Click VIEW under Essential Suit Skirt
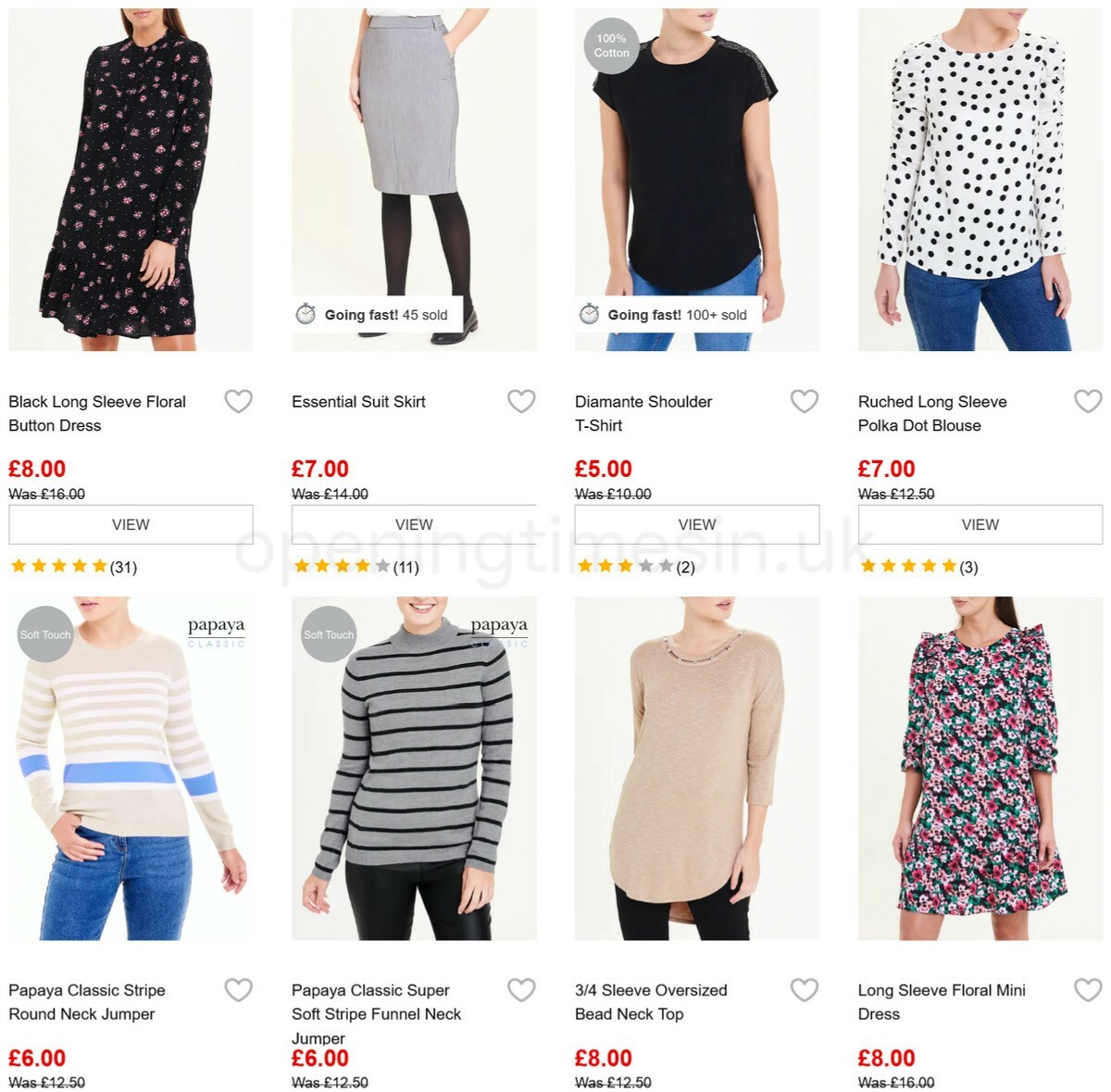 (413, 523)
